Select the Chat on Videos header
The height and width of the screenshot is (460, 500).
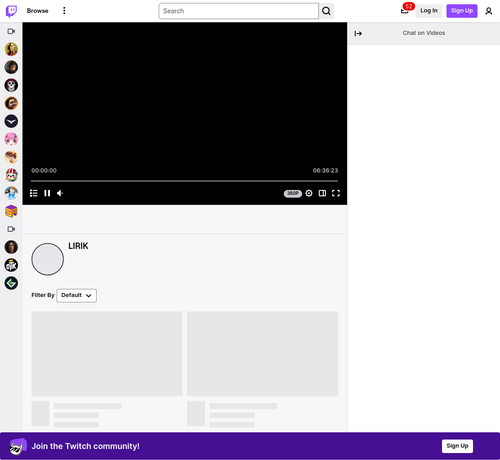click(x=424, y=33)
